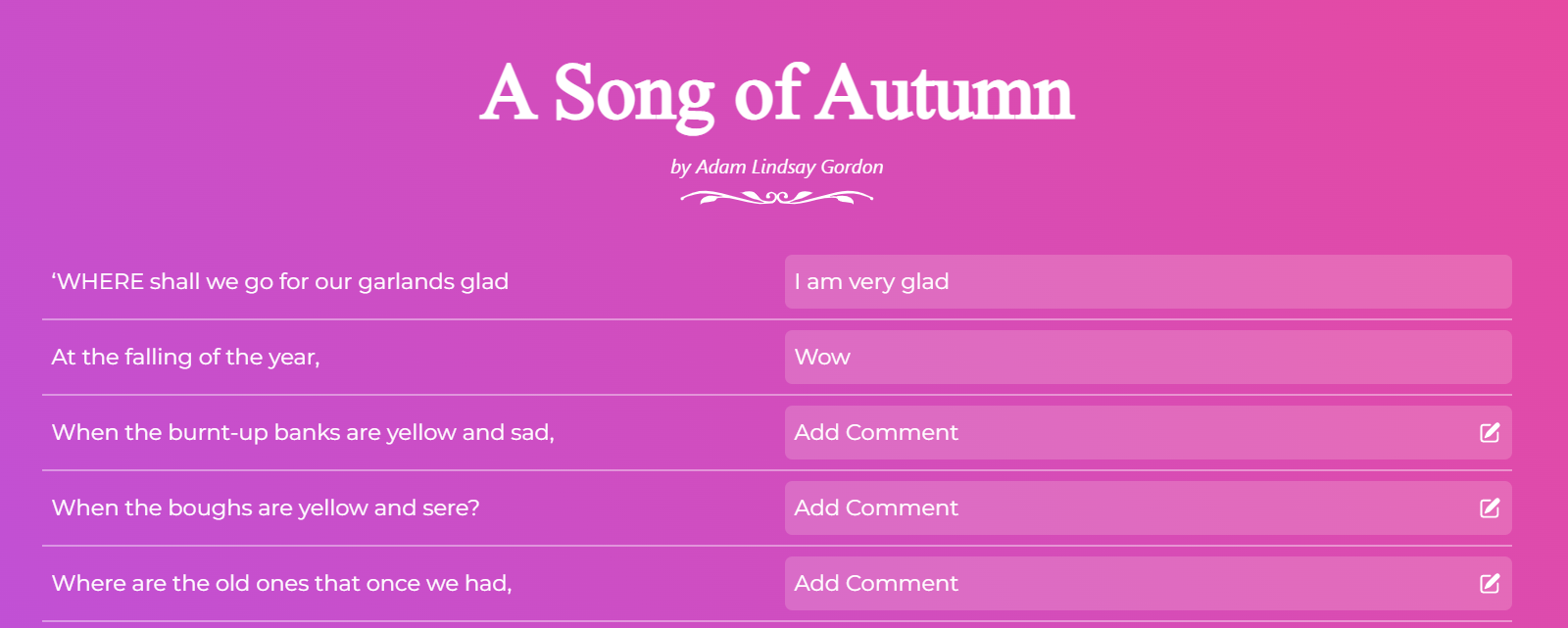
Task: Click edit icon for 'boughs are yellow' line
Action: [x=1490, y=507]
